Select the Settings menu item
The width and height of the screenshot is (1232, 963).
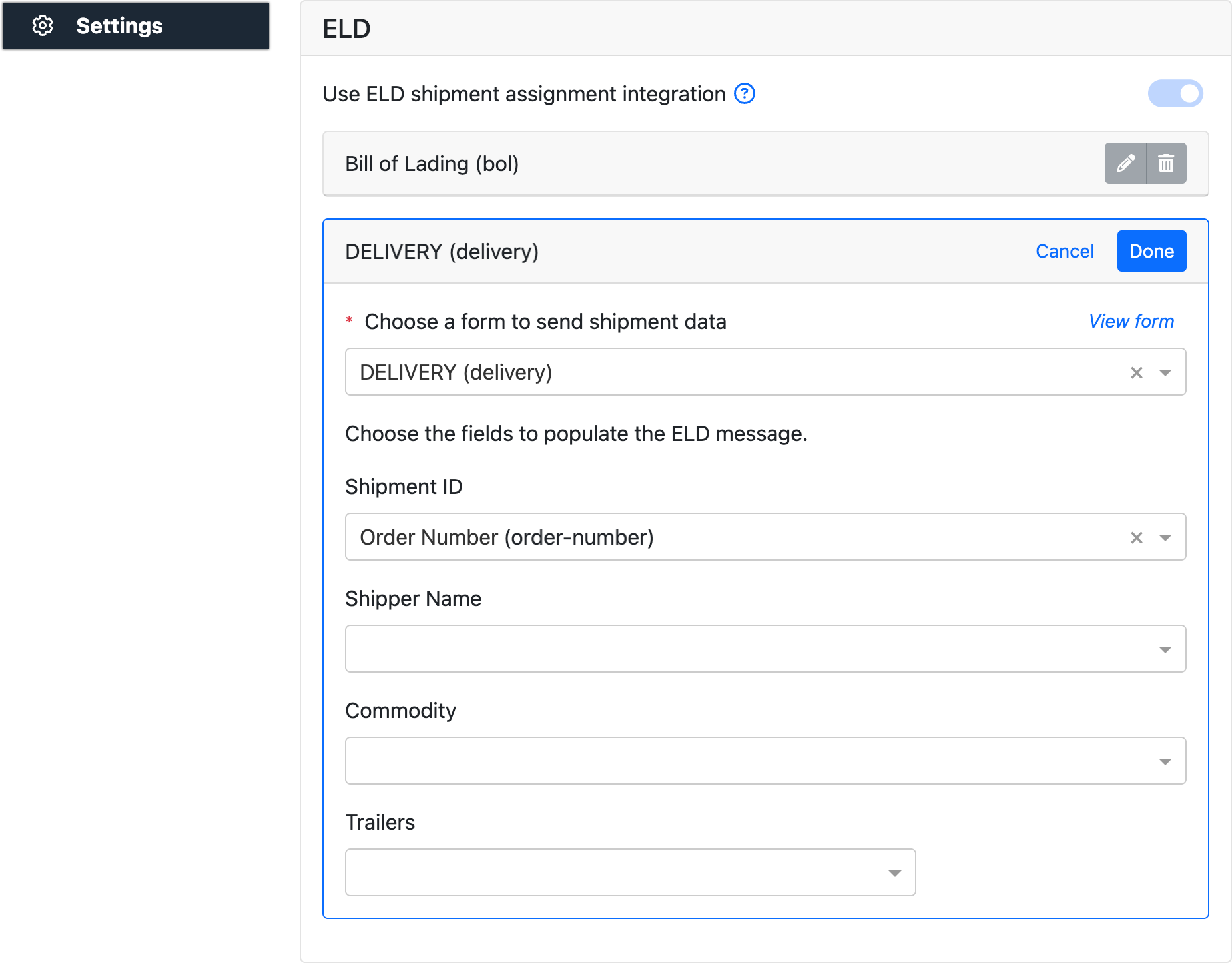point(119,26)
